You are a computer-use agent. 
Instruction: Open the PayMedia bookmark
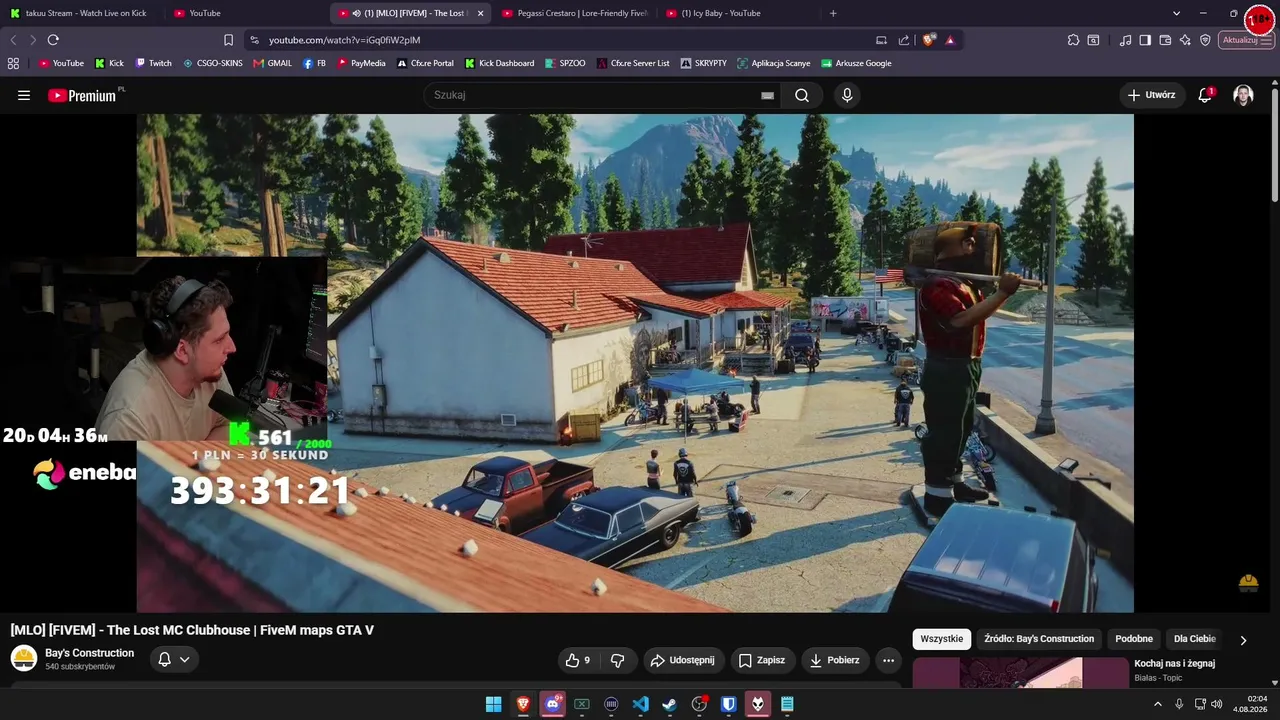pyautogui.click(x=361, y=63)
